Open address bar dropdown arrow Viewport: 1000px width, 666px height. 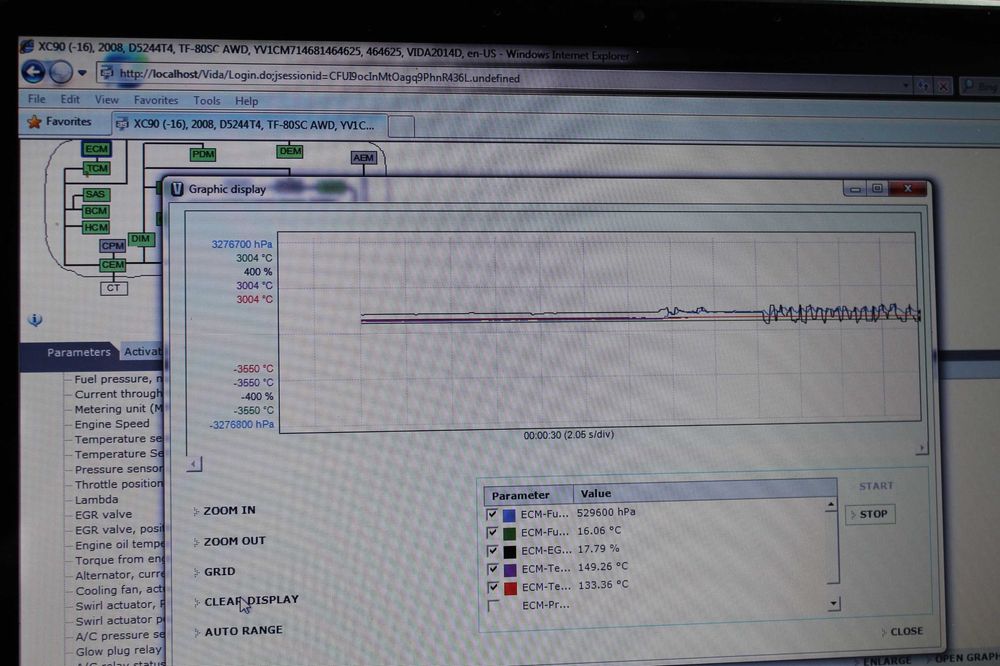point(906,85)
